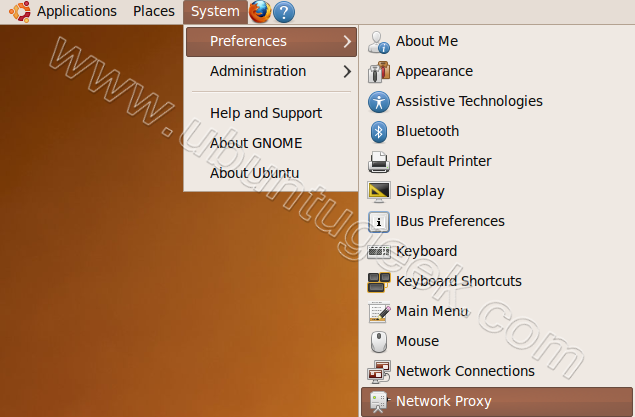
Task: Click the IBus Preferences info icon
Action: [379, 222]
